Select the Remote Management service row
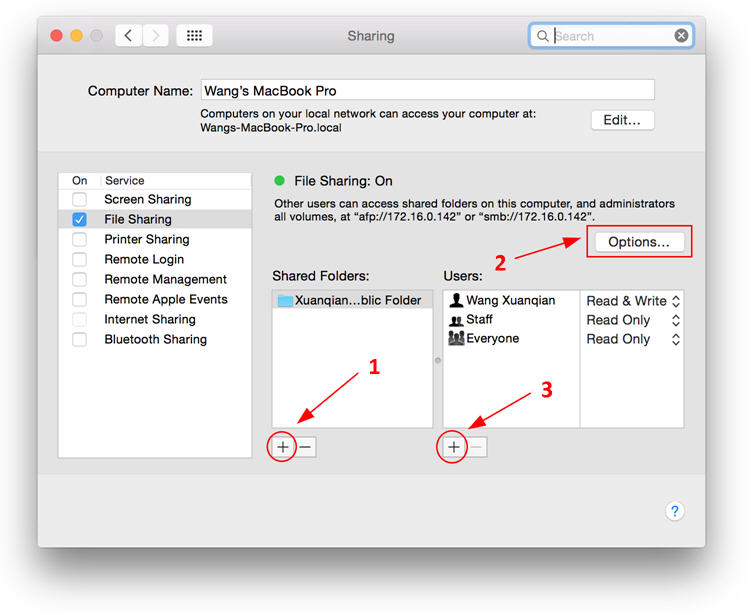Viewport: 753px width, 613px height. point(155,279)
